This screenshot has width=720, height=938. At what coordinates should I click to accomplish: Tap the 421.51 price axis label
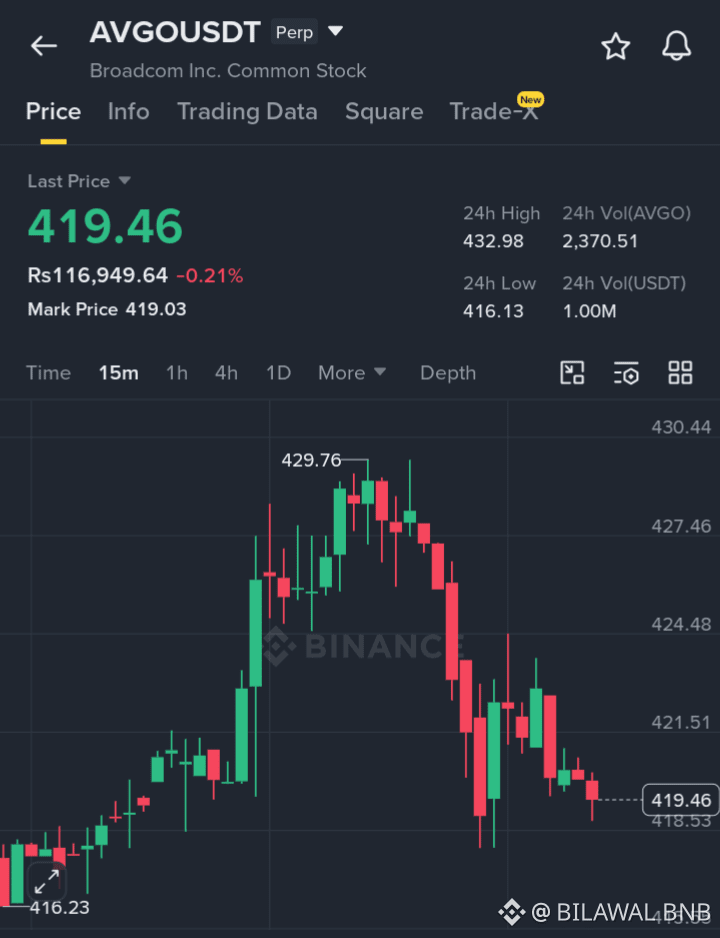[x=681, y=723]
